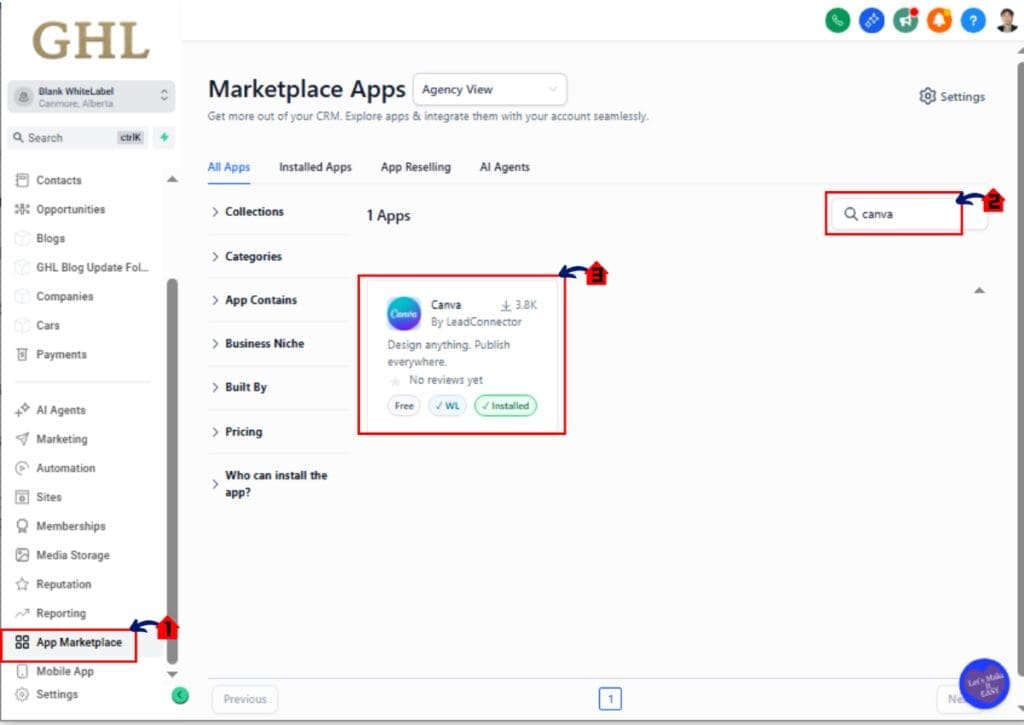
Task: Open Media Storage from the sidebar
Action: pyautogui.click(x=72, y=554)
